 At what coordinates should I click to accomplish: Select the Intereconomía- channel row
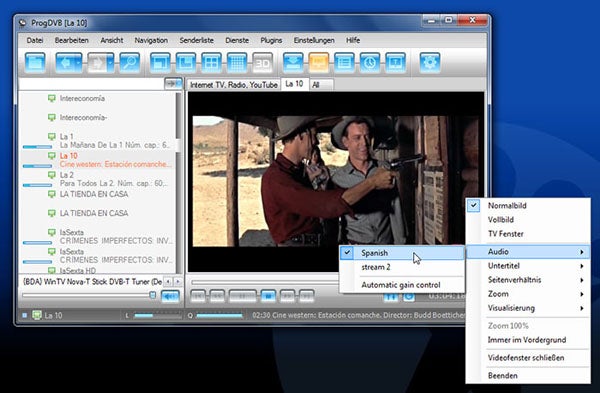pyautogui.click(x=98, y=117)
